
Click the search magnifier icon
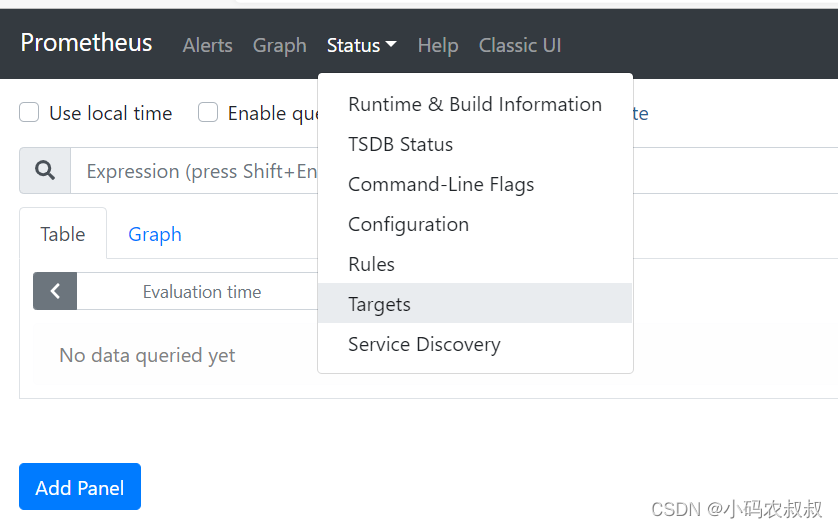coord(45,171)
